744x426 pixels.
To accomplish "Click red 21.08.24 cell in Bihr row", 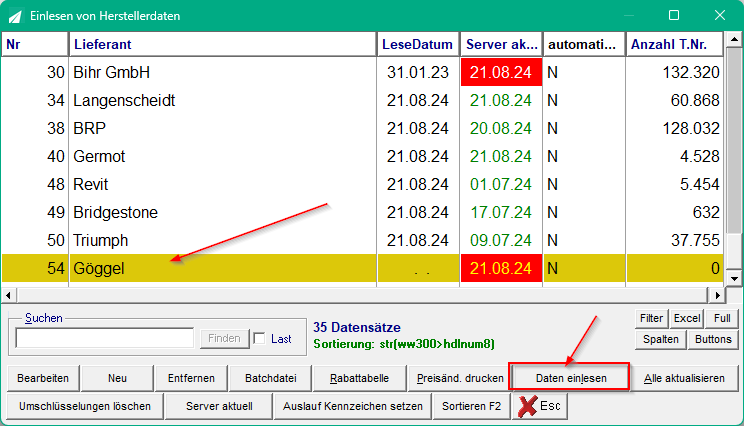I will click(x=501, y=72).
